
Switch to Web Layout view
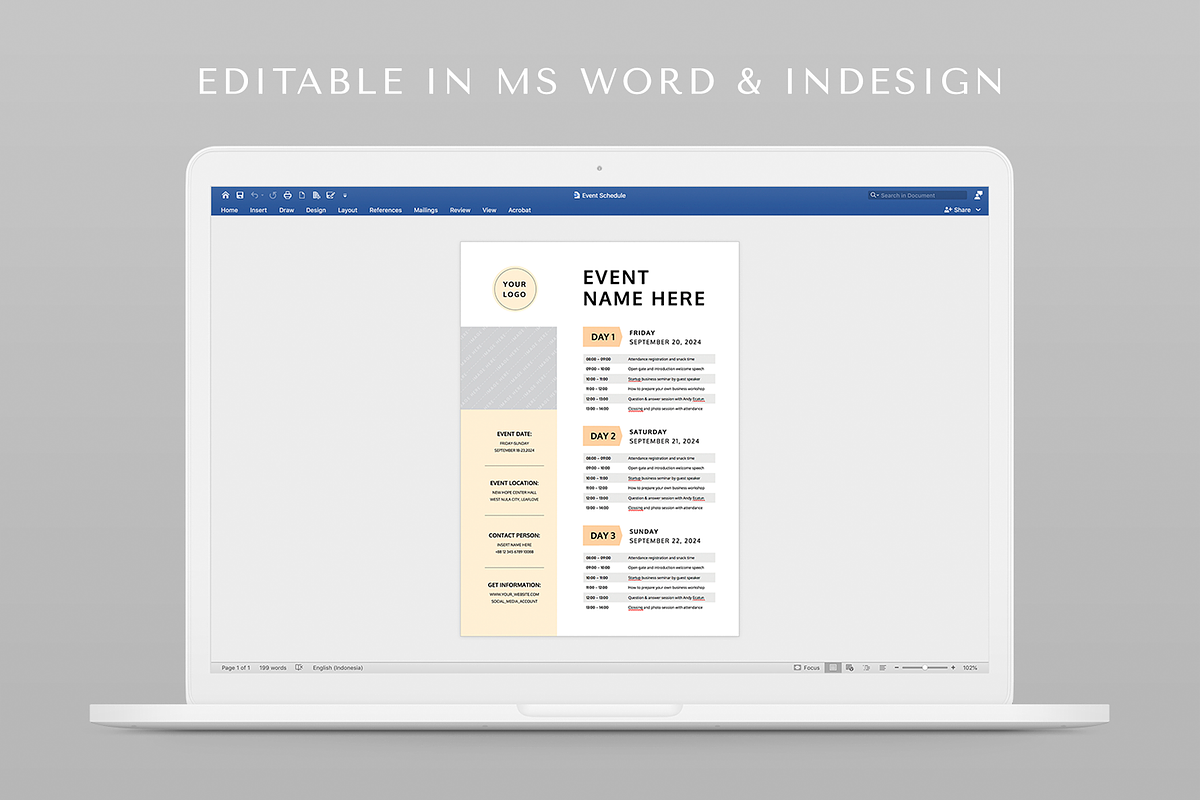[849, 667]
